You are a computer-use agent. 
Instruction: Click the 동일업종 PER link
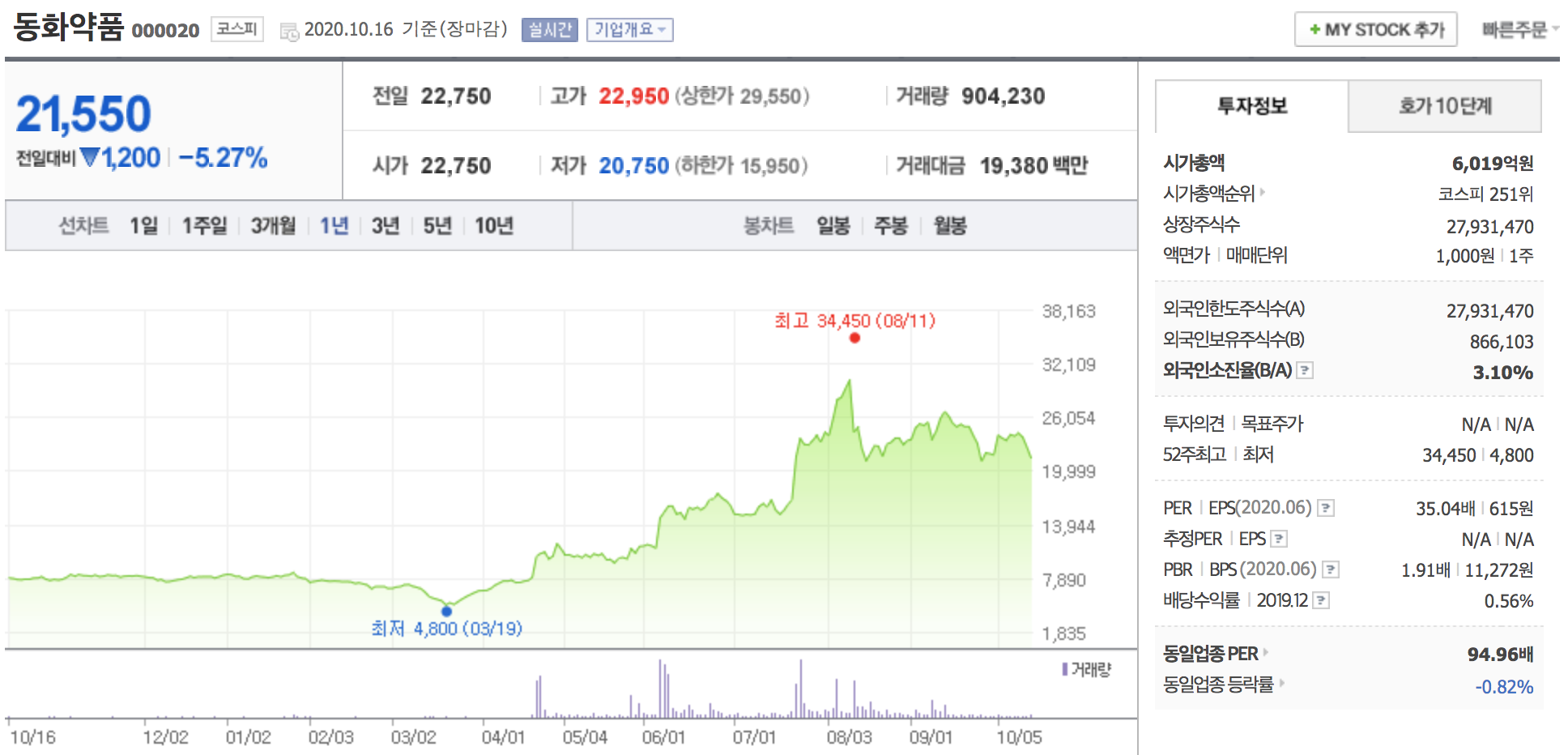(1211, 654)
